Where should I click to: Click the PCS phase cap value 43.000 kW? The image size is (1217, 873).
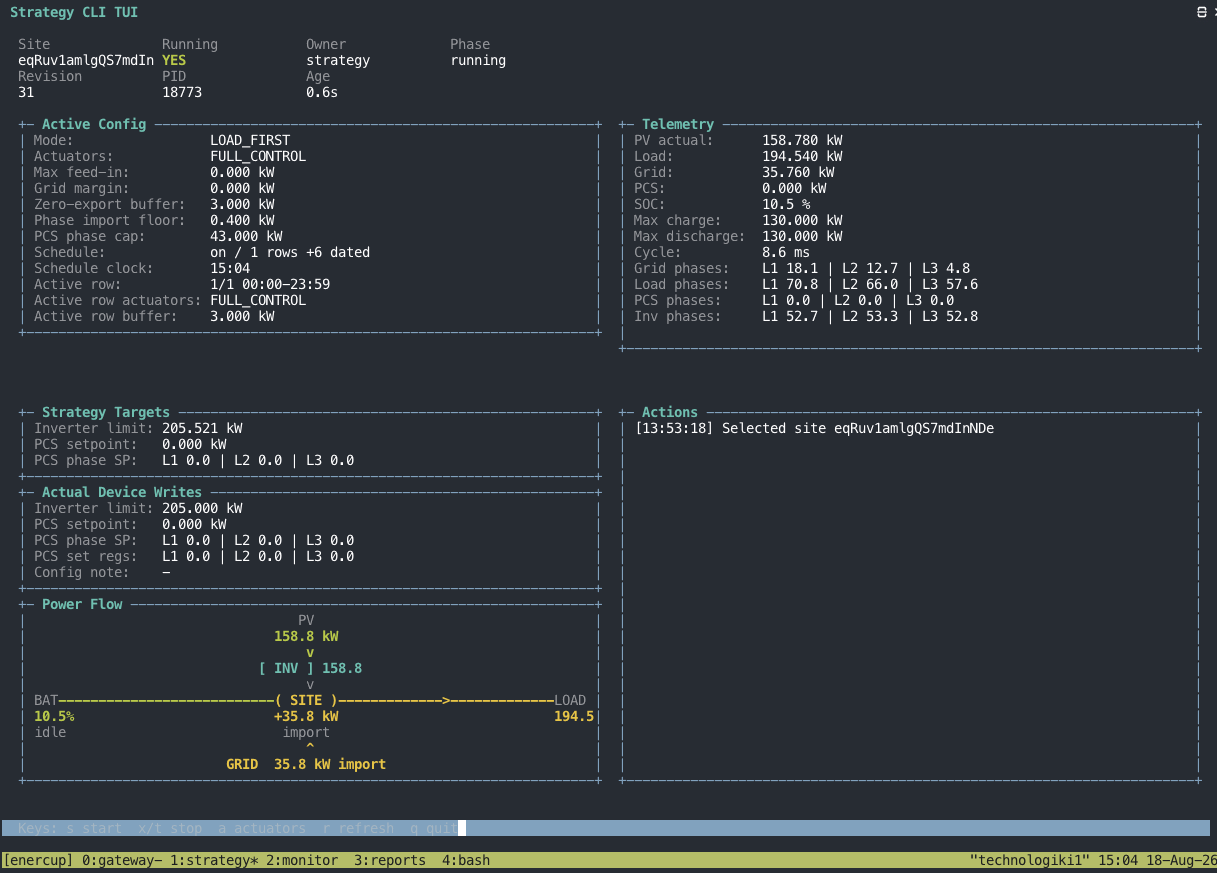pyautogui.click(x=246, y=236)
